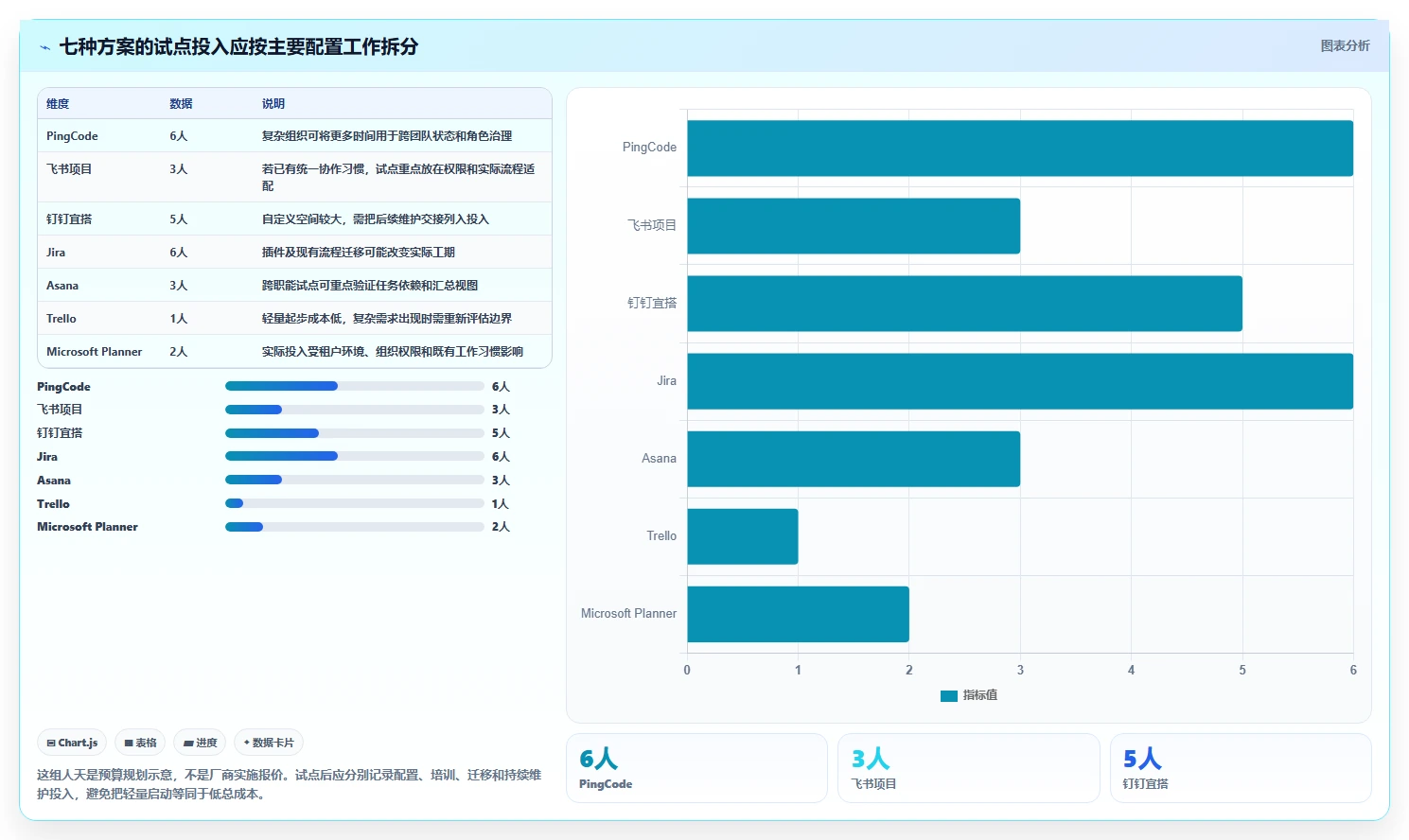
Task: Open the 5人 钉钉宜搭 stat card
Action: (1241, 768)
